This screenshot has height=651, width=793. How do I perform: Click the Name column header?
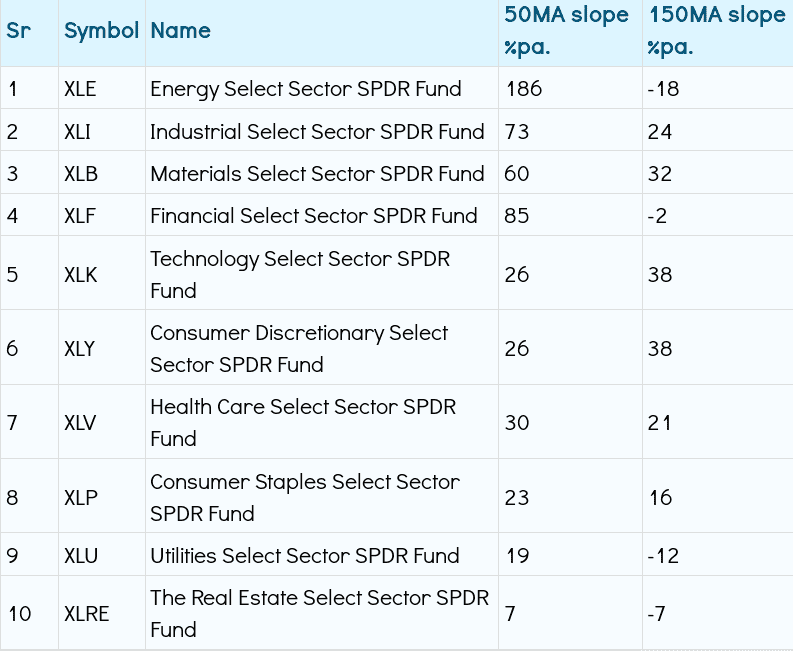(180, 30)
